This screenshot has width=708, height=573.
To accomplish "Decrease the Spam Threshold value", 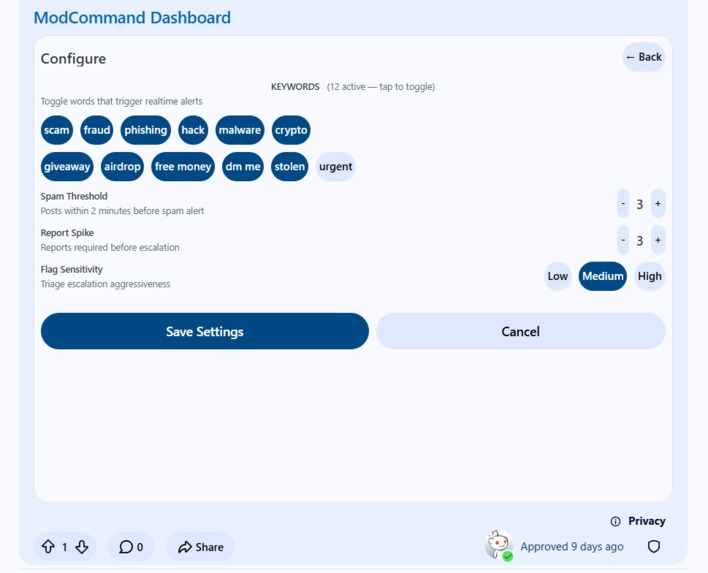I will 623,204.
